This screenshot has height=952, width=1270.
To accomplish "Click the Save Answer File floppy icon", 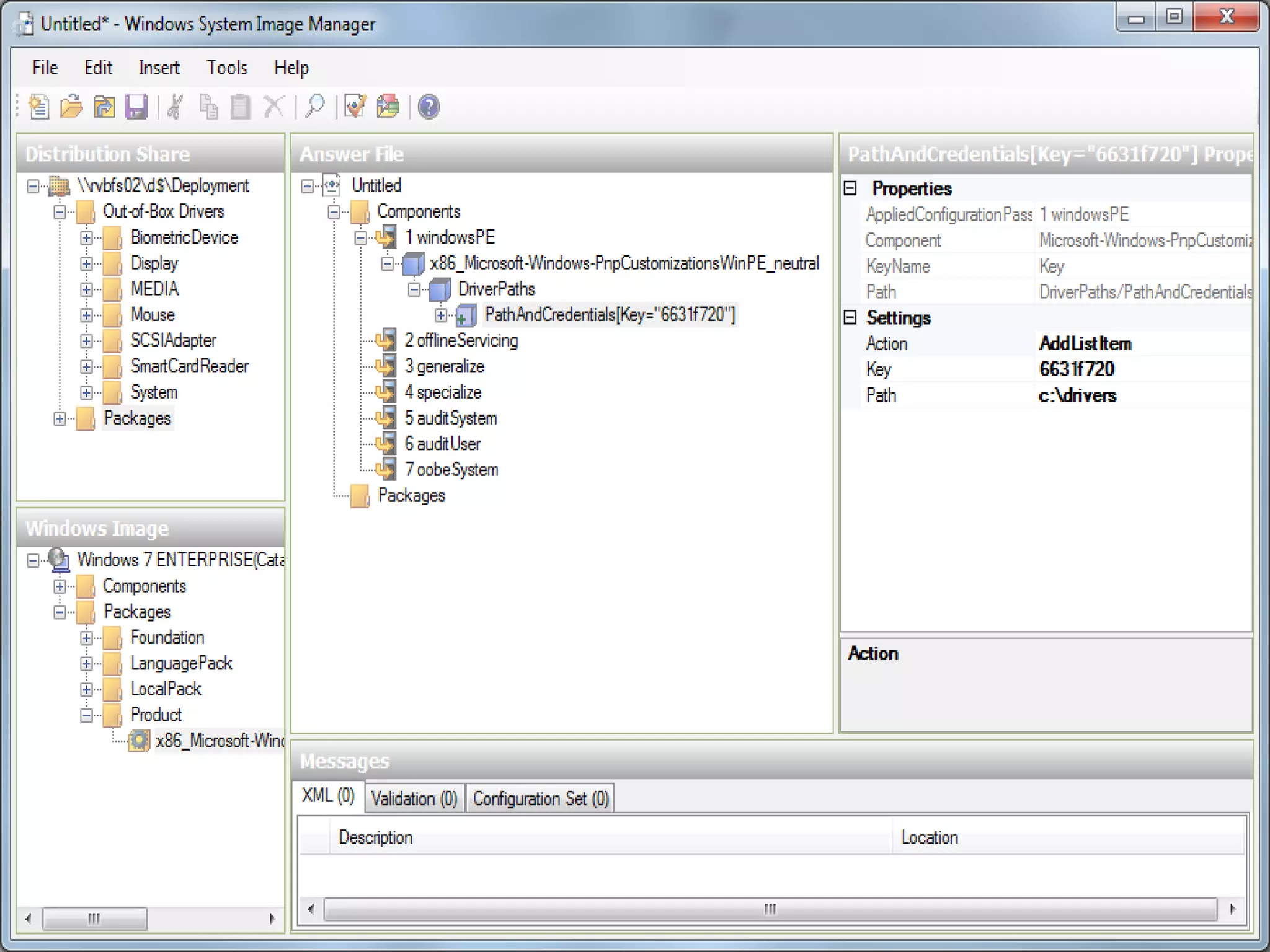I will (x=136, y=107).
